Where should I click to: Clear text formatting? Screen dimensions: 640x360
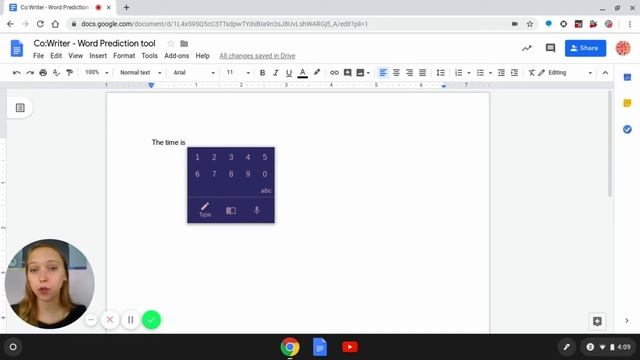[x=531, y=73]
